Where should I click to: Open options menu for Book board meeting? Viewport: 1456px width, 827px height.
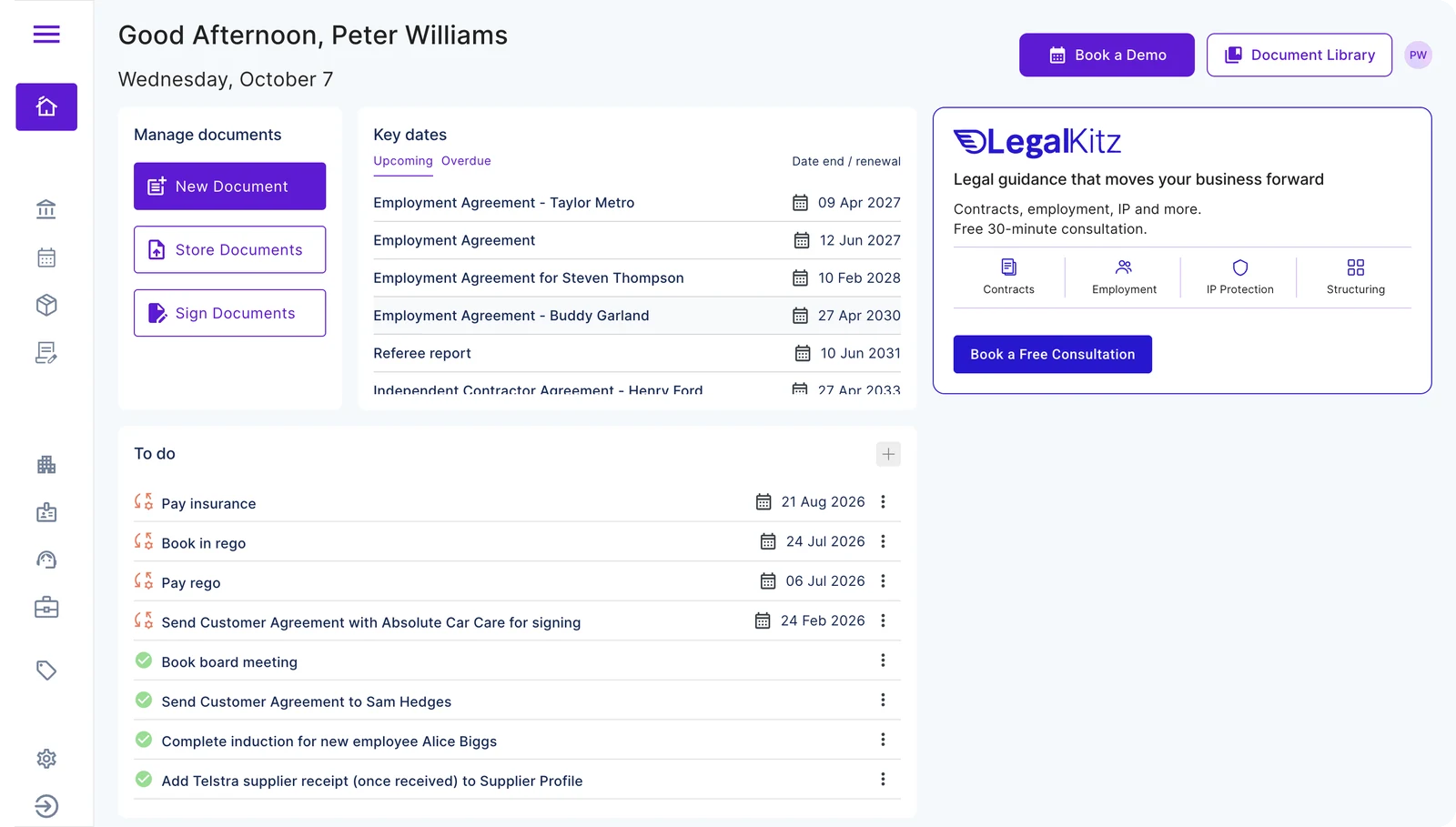[x=883, y=661]
